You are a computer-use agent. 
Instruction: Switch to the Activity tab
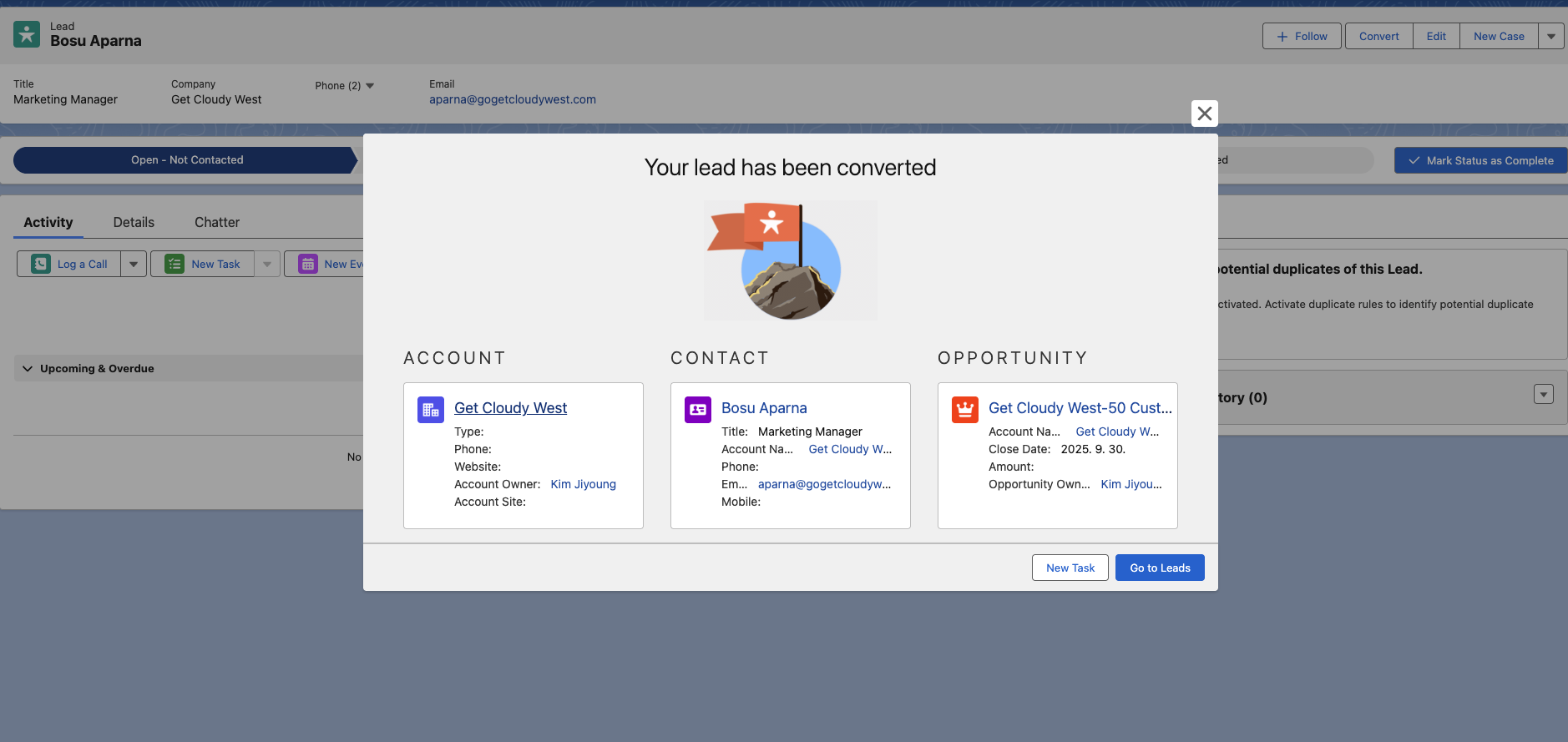point(48,222)
